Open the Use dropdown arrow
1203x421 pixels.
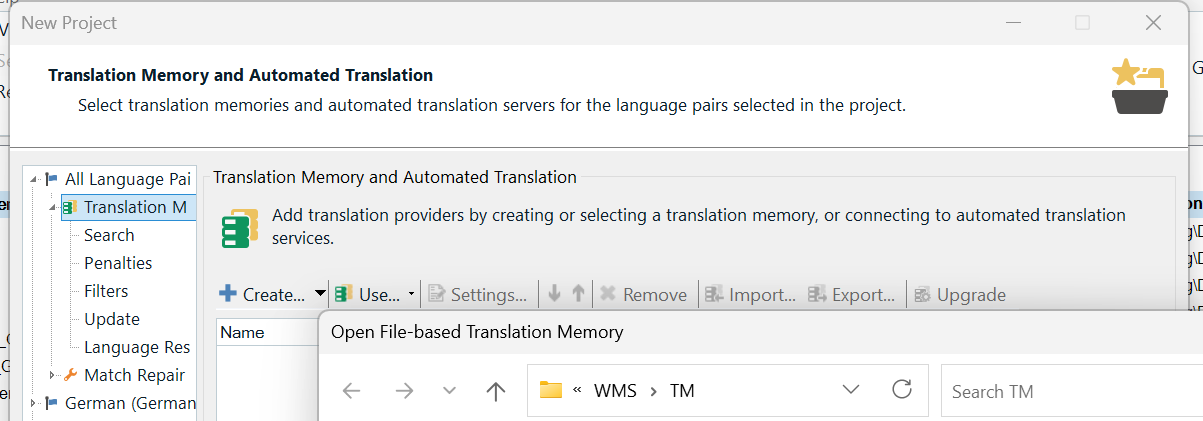pyautogui.click(x=411, y=294)
